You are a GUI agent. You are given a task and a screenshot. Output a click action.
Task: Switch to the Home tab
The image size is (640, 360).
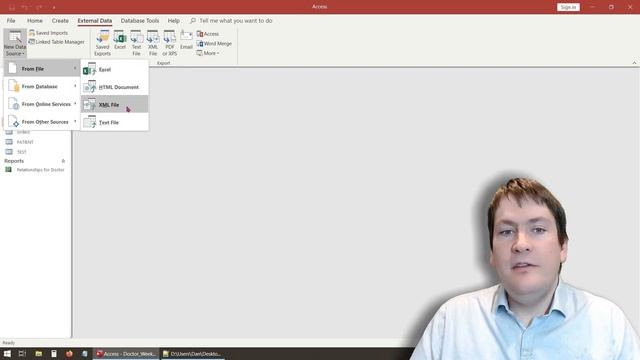click(x=35, y=20)
